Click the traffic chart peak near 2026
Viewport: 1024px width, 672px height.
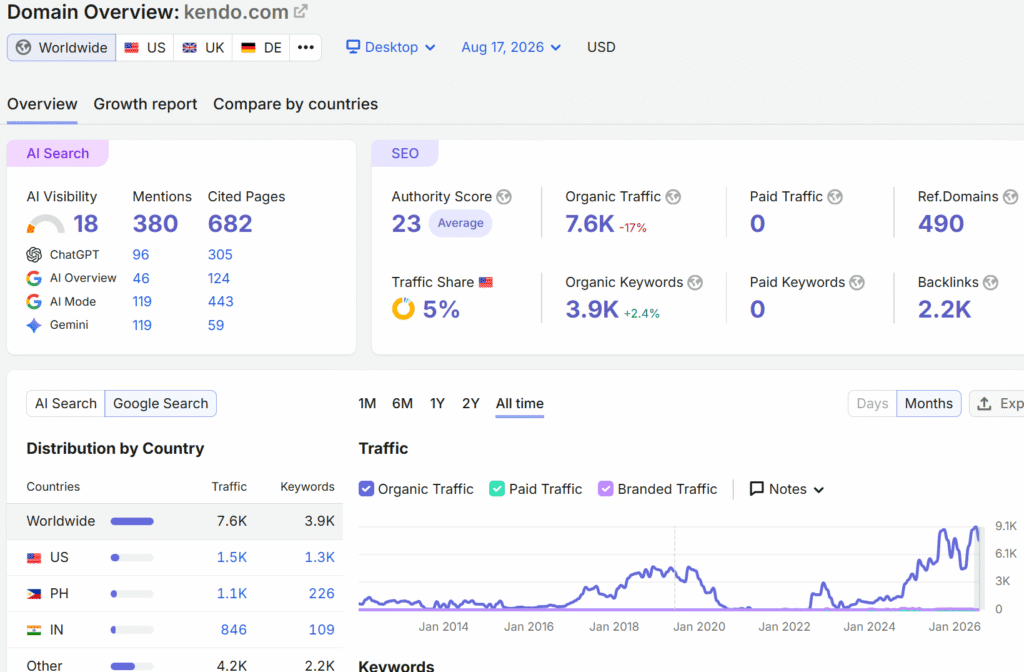click(x=976, y=527)
